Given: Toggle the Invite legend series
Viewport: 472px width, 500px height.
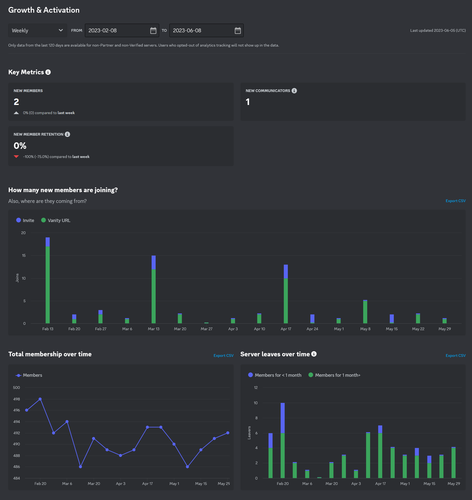Looking at the screenshot, I should 25,220.
